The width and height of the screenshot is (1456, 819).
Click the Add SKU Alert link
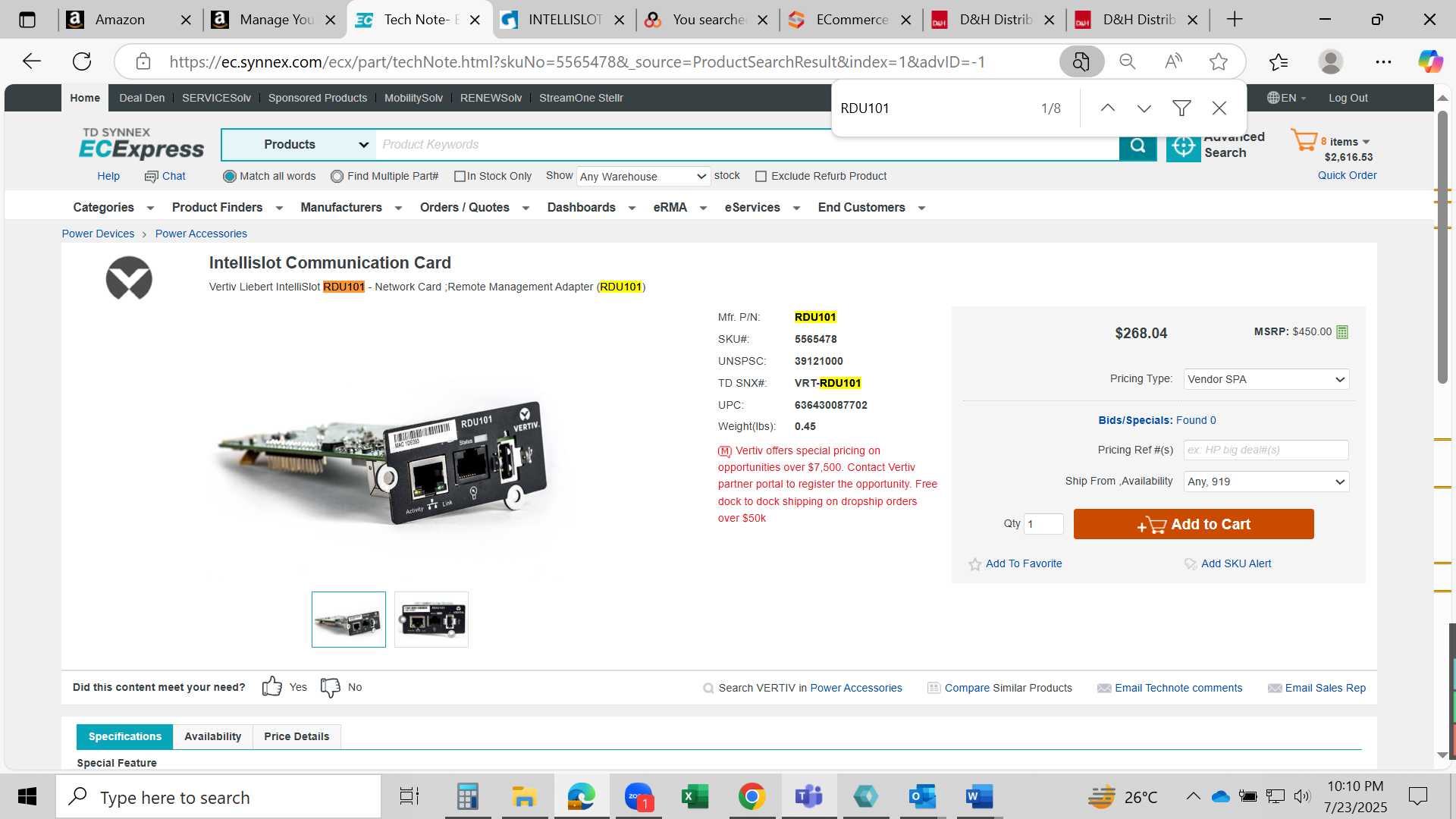click(x=1236, y=563)
